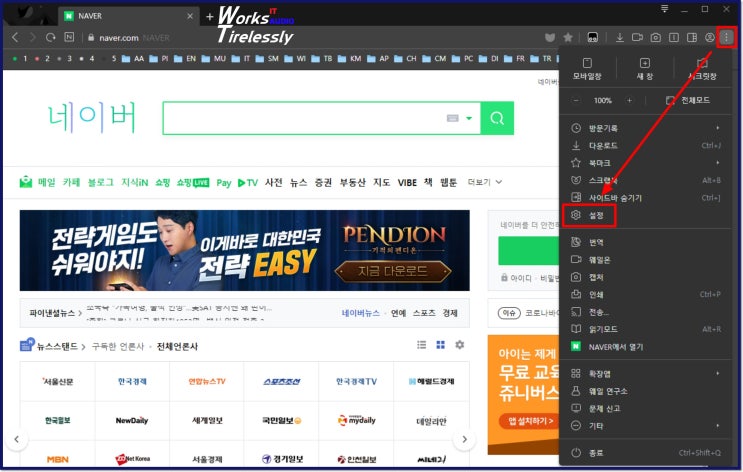Open AA bookmark folder
Screen dimensions: 743x472
click(x=133, y=59)
